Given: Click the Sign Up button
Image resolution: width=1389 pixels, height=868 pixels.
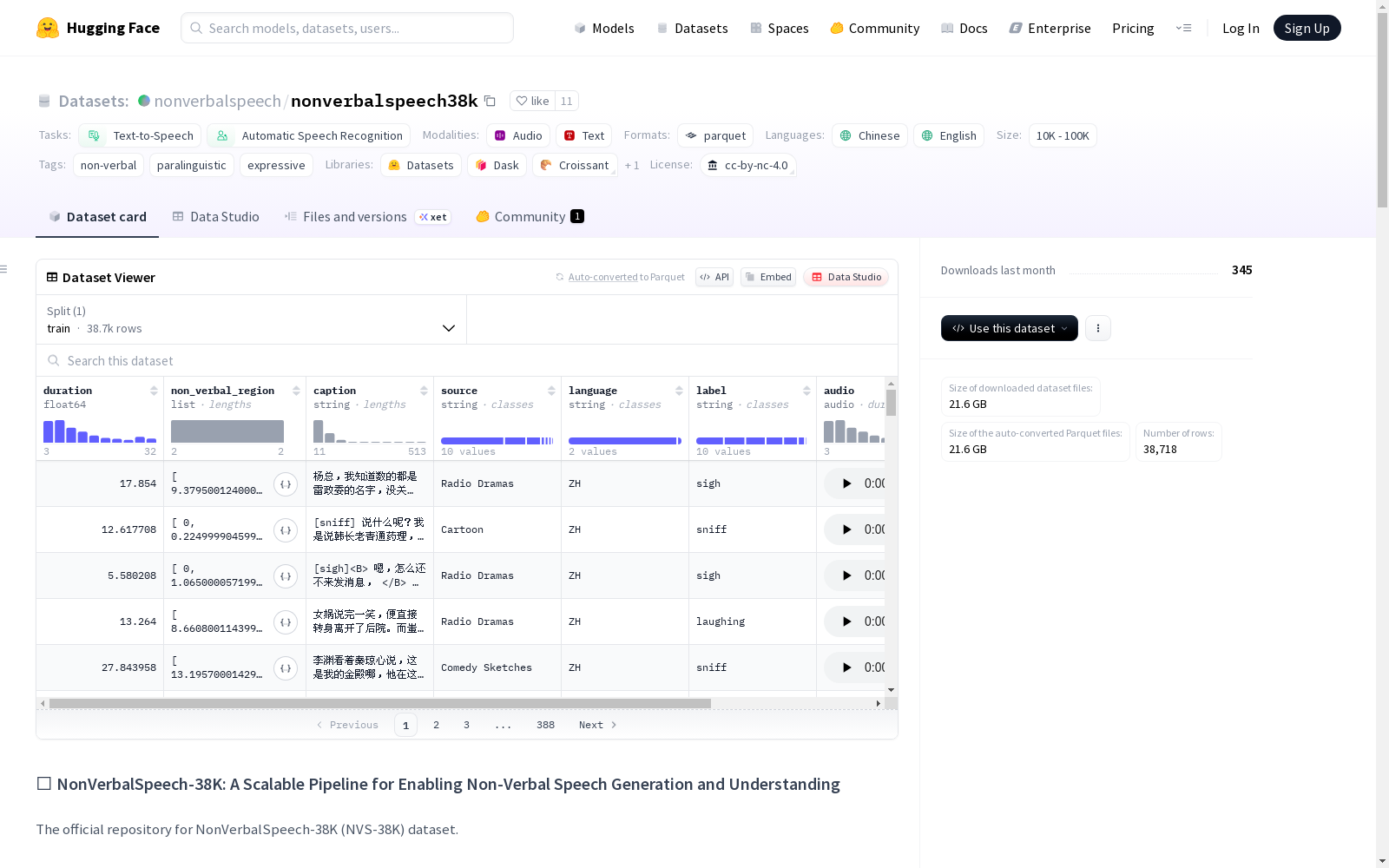Looking at the screenshot, I should tap(1307, 28).
